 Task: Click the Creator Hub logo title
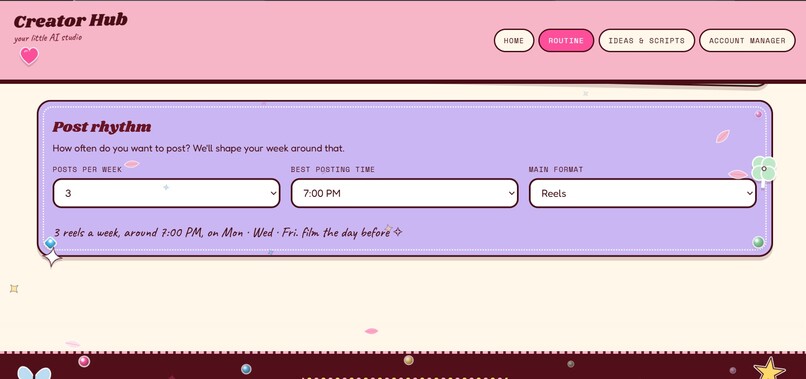71,21
